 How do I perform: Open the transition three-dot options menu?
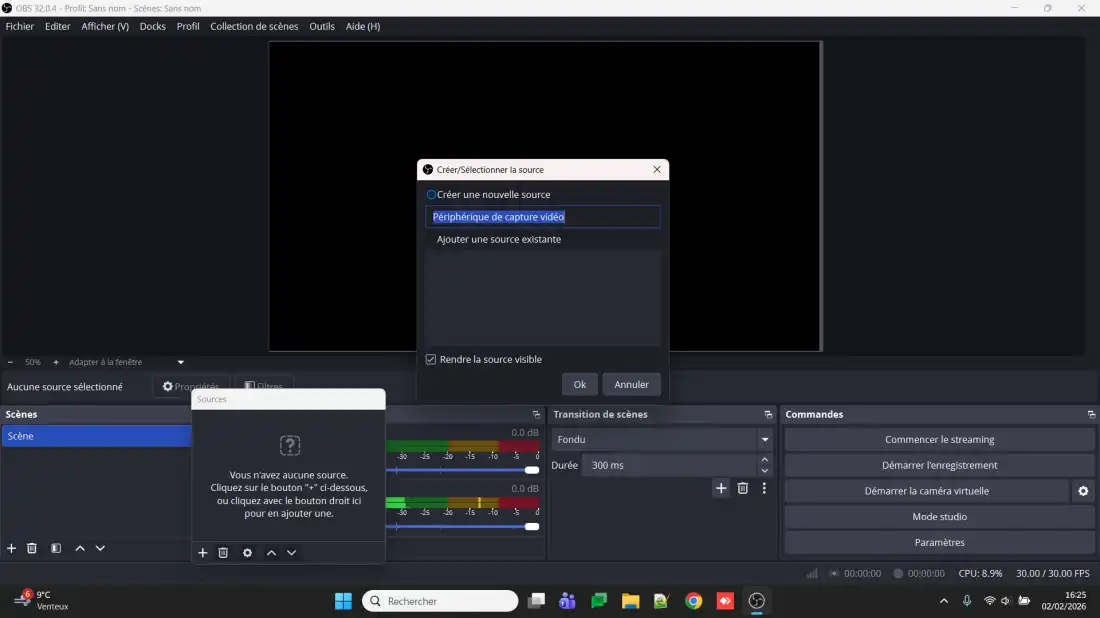pos(764,488)
